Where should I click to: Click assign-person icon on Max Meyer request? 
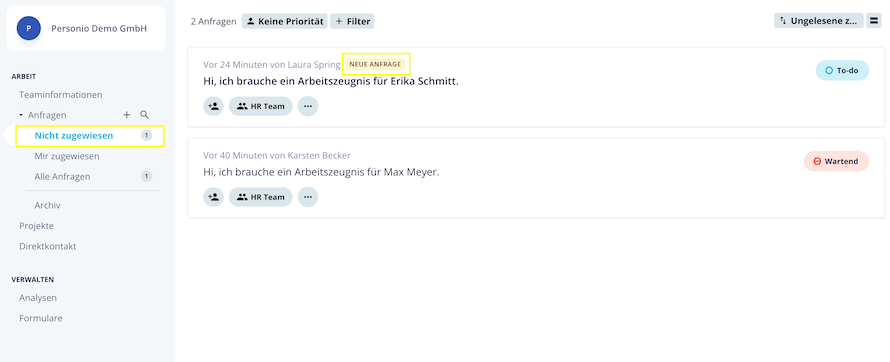pos(213,197)
